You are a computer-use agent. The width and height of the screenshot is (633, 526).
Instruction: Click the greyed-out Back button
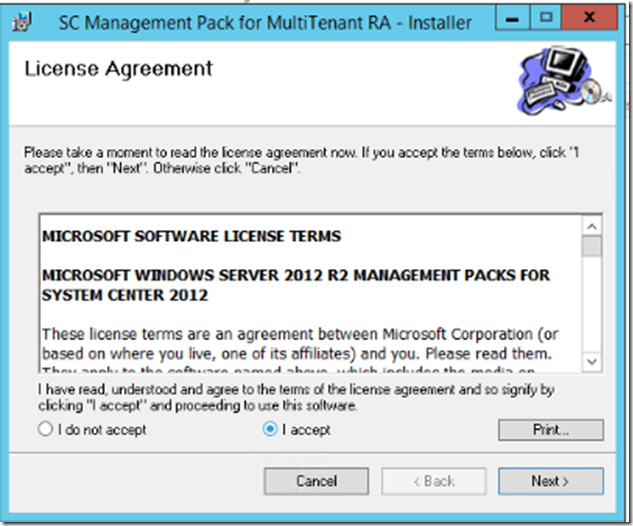click(x=434, y=481)
